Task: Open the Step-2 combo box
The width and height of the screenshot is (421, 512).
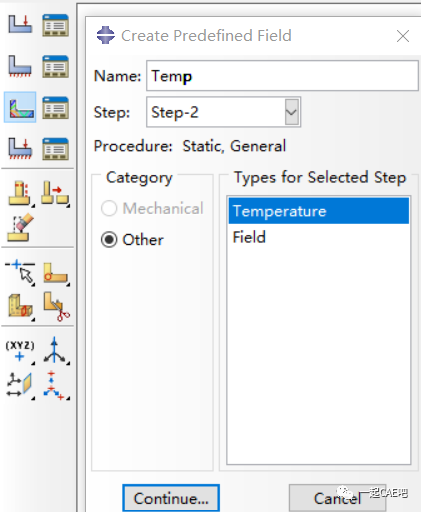Action: [x=223, y=112]
